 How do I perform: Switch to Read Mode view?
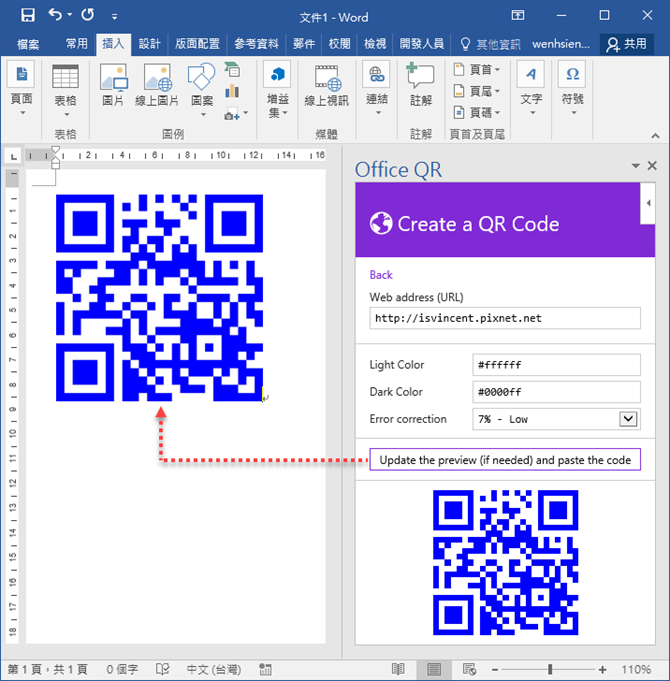[x=398, y=669]
